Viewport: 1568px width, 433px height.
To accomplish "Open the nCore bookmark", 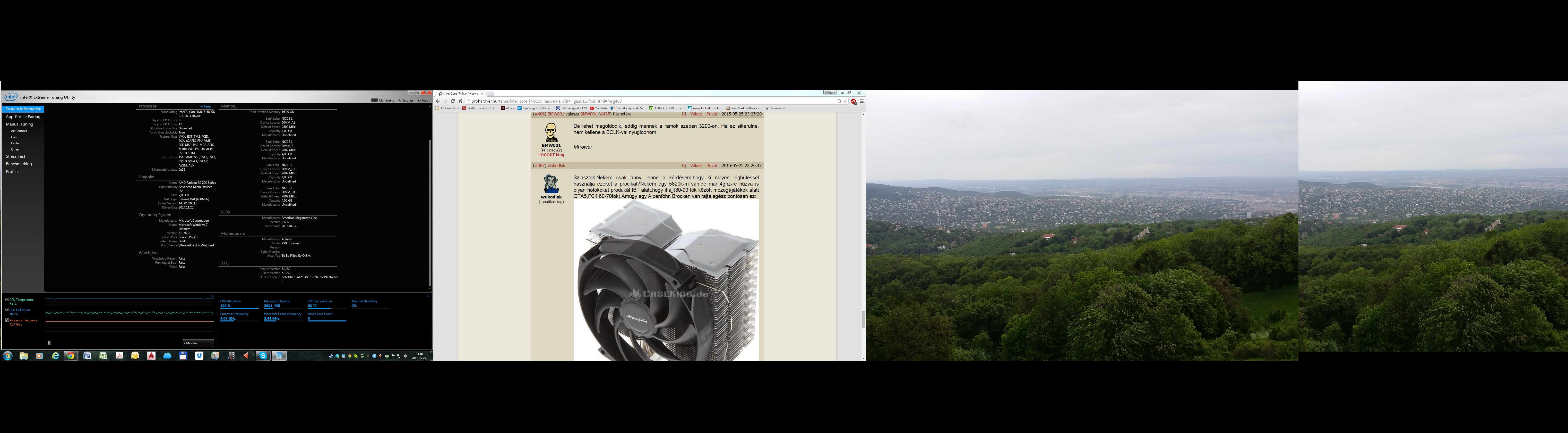I will coord(508,109).
